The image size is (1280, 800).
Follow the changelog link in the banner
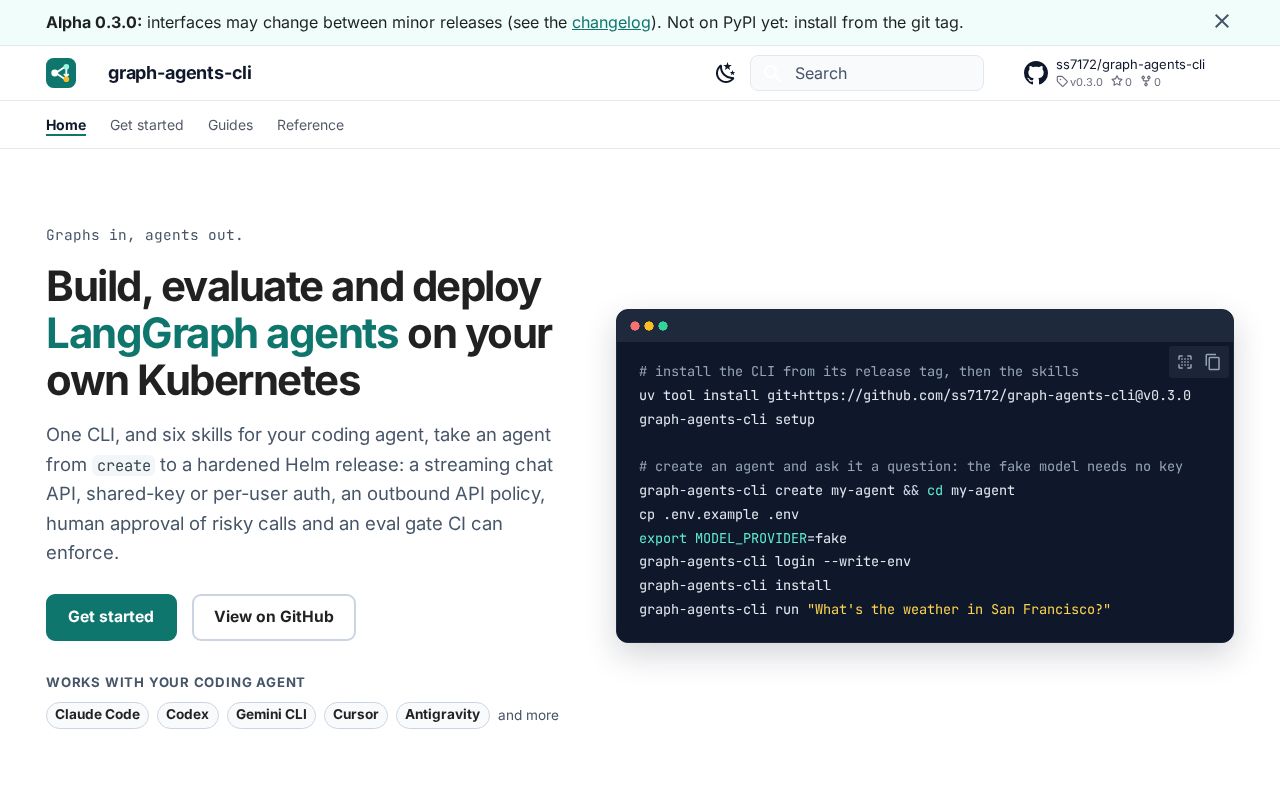[611, 22]
